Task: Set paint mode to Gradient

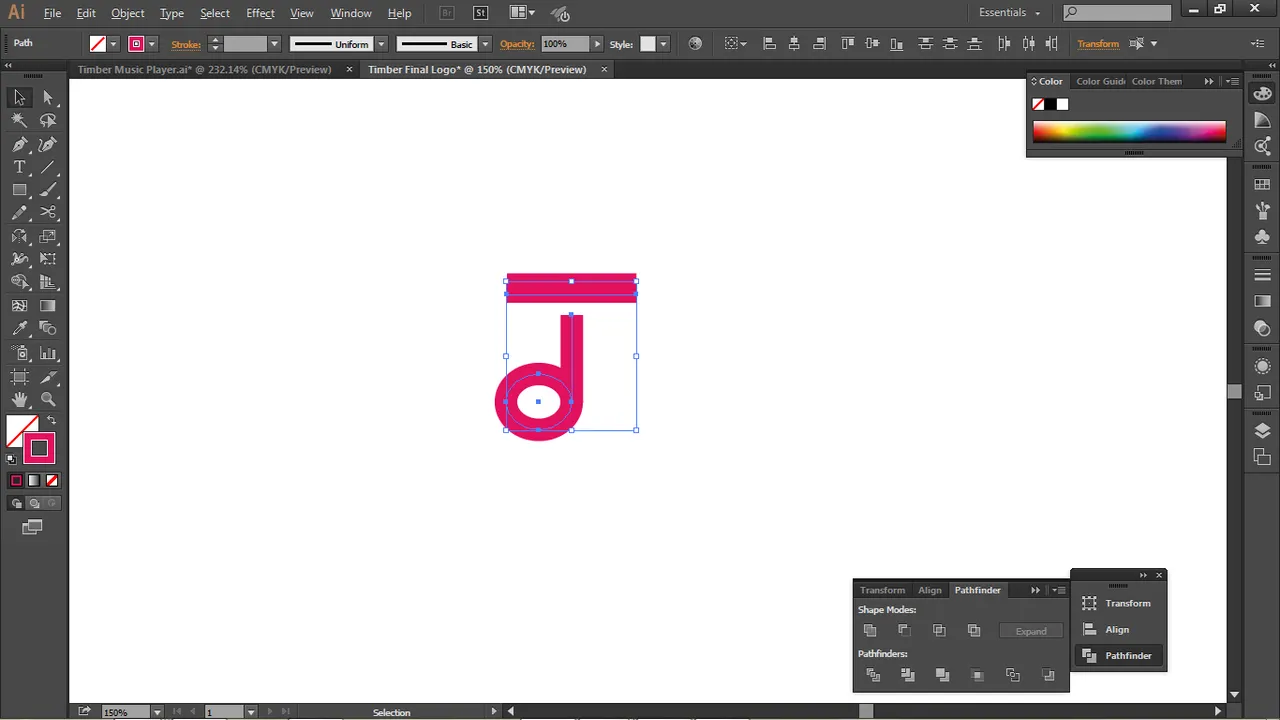Action: coord(34,481)
